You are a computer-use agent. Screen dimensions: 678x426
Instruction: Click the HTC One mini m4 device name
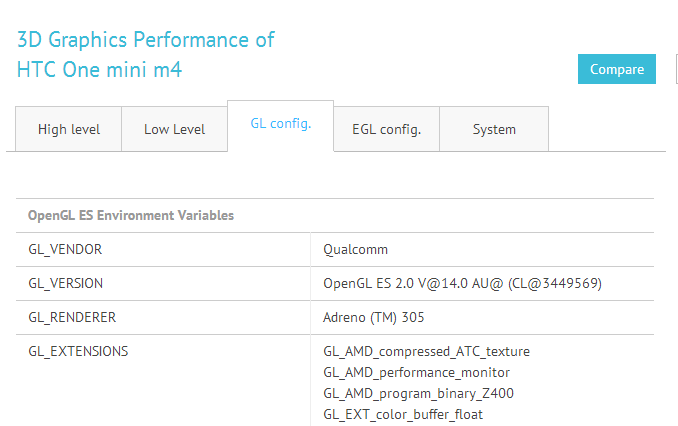pyautogui.click(x=100, y=70)
